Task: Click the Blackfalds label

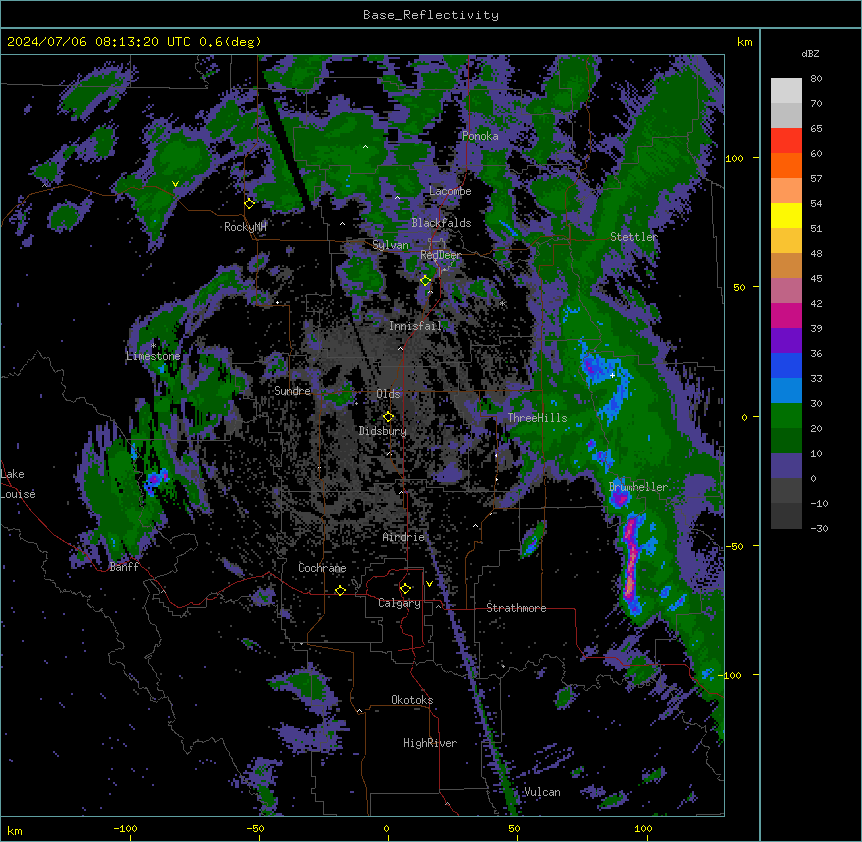Action: click(x=441, y=223)
